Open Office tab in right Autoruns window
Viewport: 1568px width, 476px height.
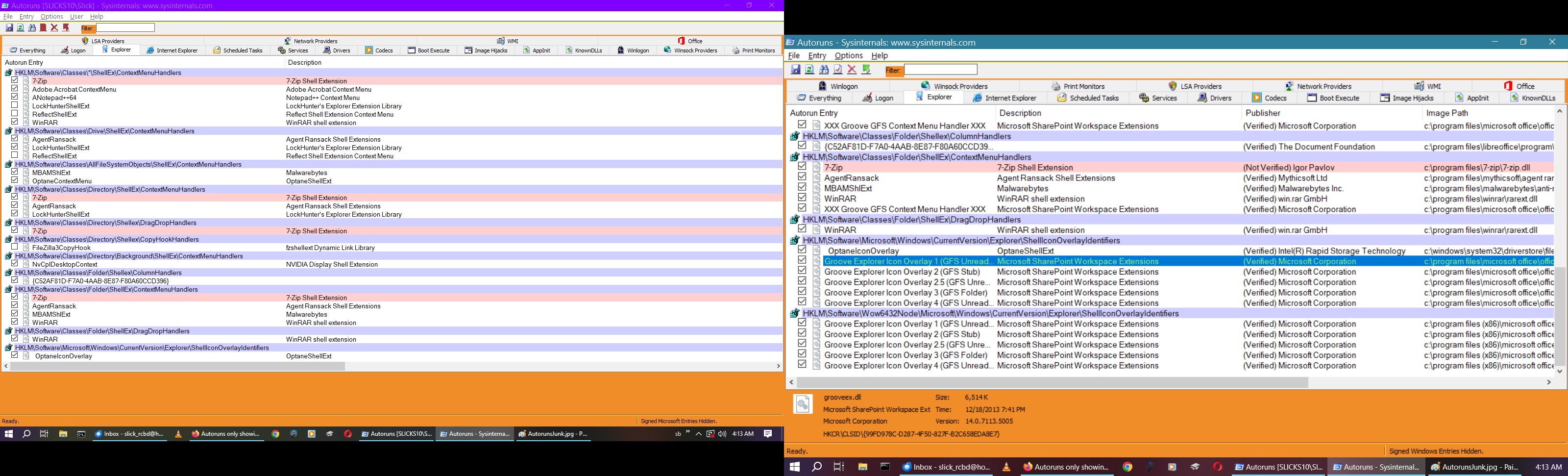[x=1520, y=86]
